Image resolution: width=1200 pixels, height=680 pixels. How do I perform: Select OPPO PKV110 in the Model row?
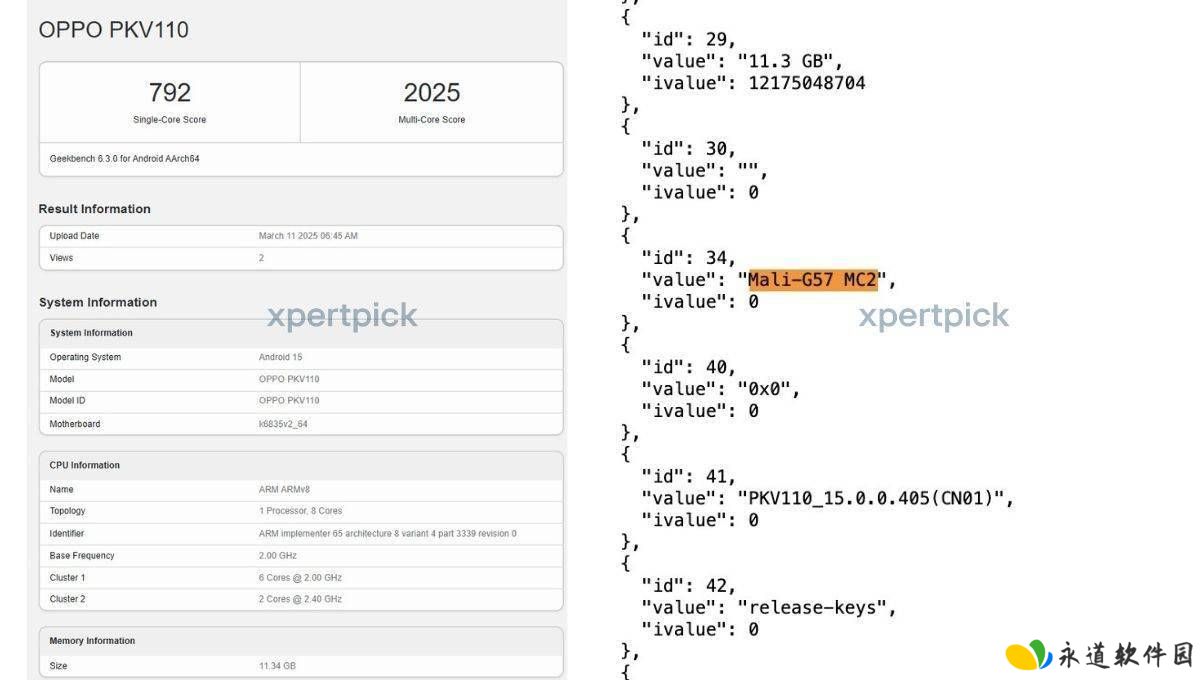click(x=289, y=379)
